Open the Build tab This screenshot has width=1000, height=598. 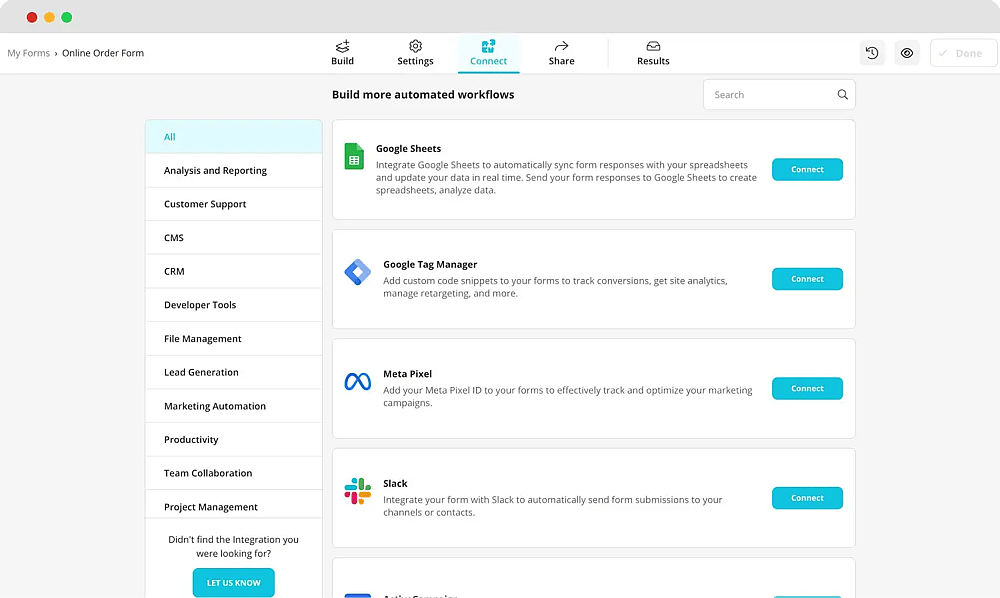(342, 53)
